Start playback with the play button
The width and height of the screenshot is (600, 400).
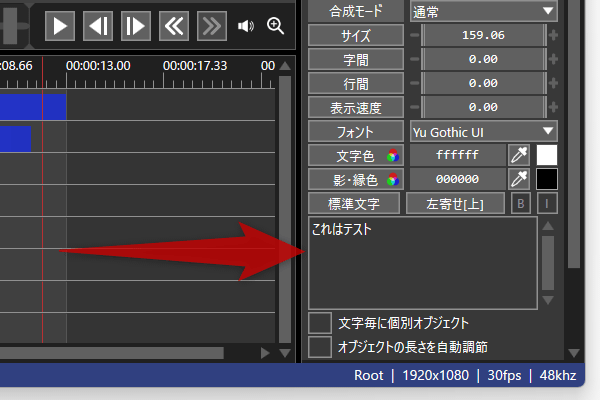(x=60, y=26)
